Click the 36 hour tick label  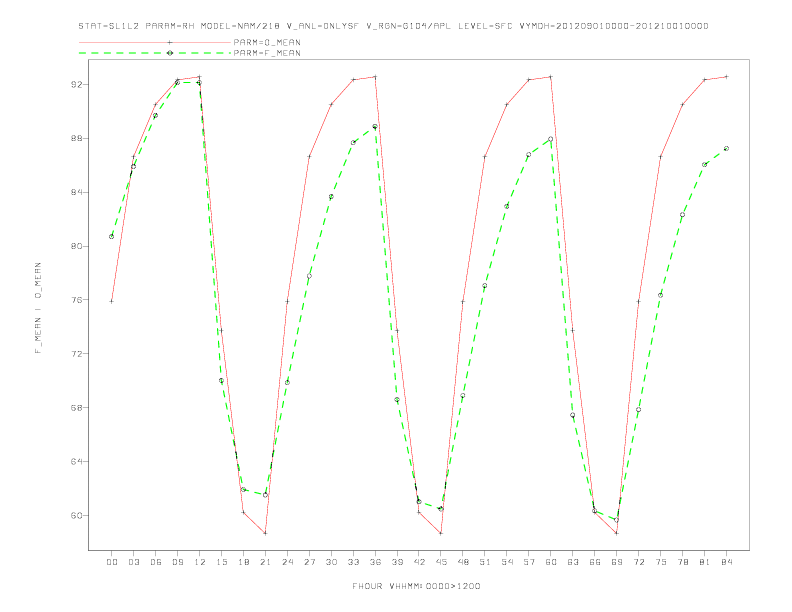pyautogui.click(x=375, y=562)
